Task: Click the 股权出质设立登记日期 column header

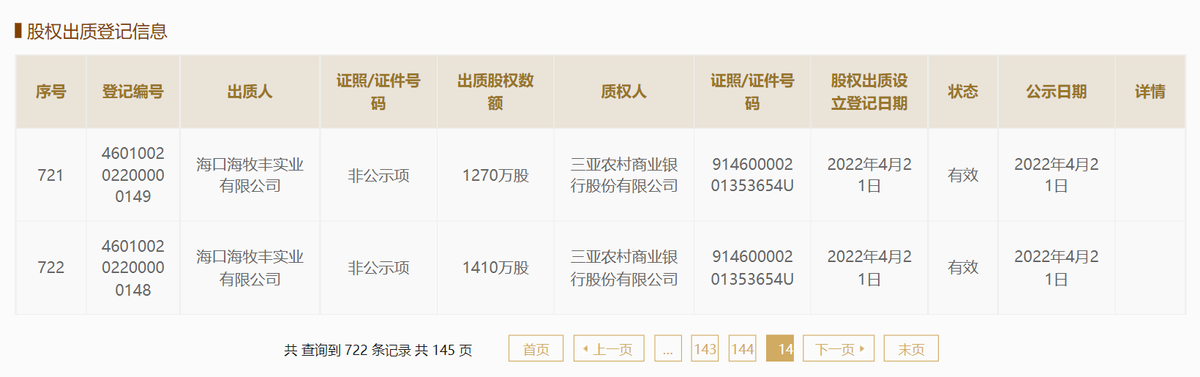Action: (869, 92)
